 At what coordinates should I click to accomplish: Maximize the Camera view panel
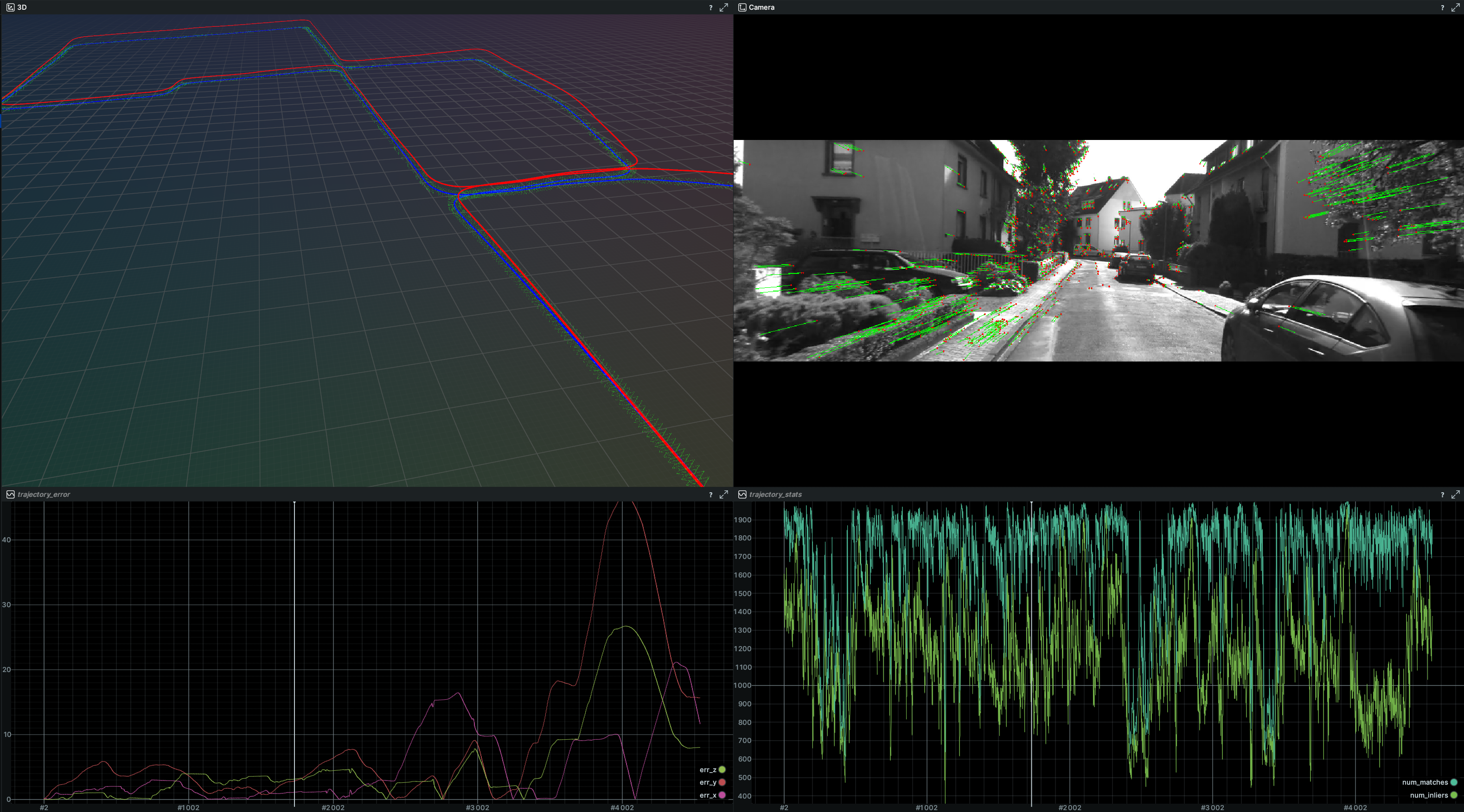coord(1456,7)
